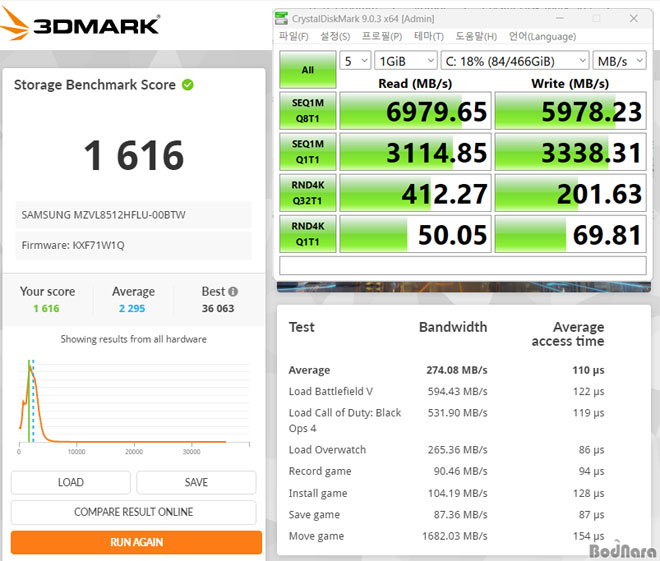Screen dimensions: 660x561
Task: Click the Average access time column header
Action: point(568,334)
